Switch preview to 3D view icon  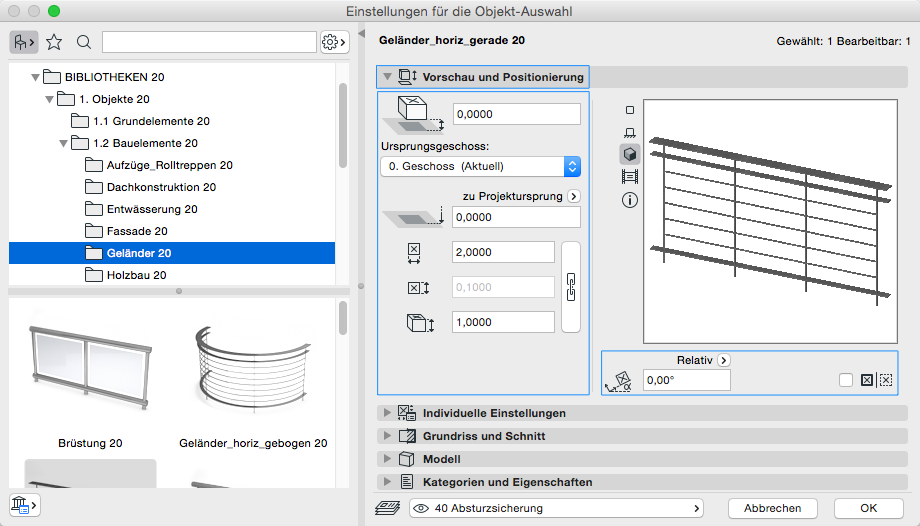click(x=630, y=154)
